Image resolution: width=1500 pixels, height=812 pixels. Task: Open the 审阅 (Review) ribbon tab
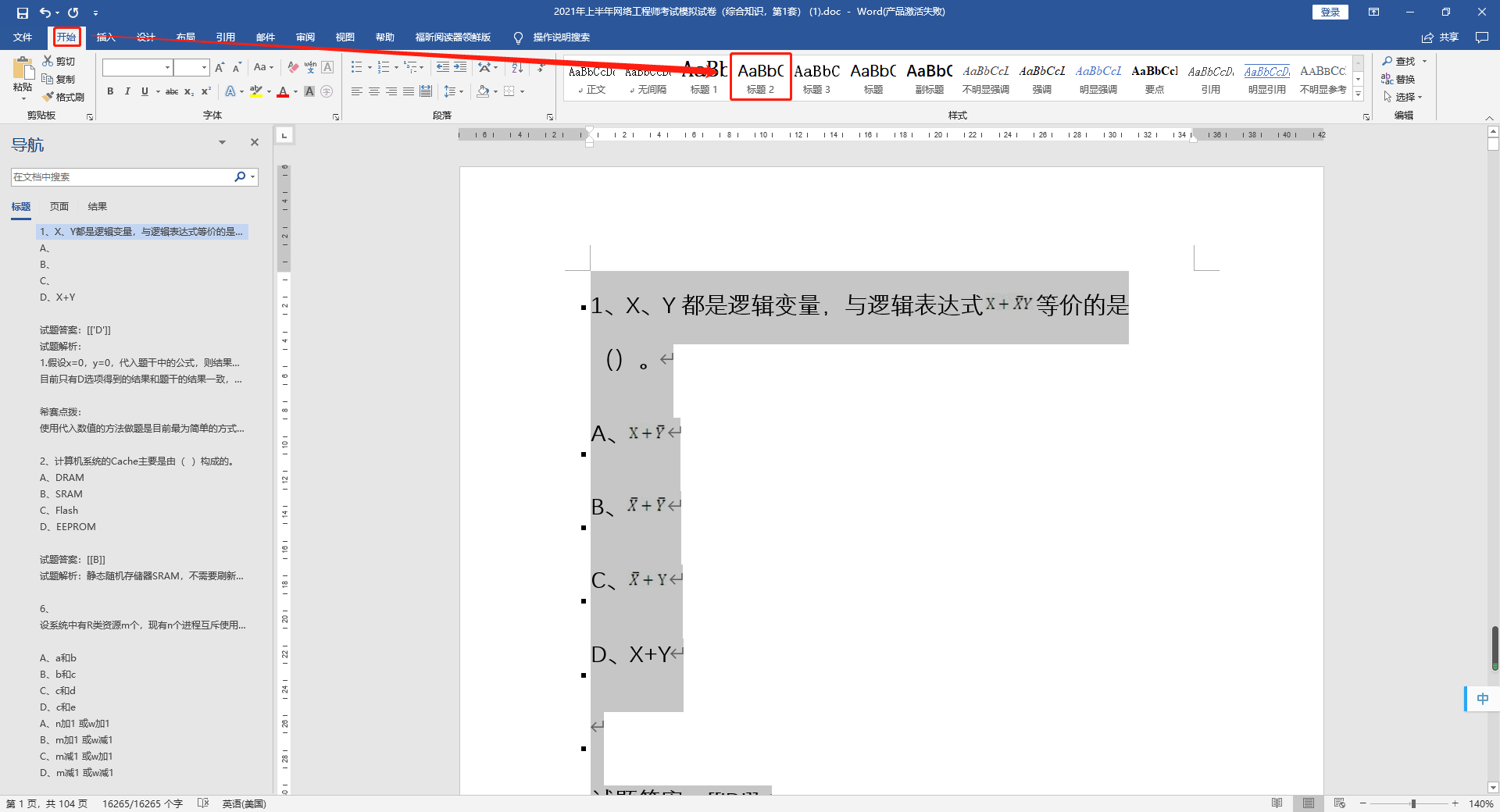coord(305,37)
